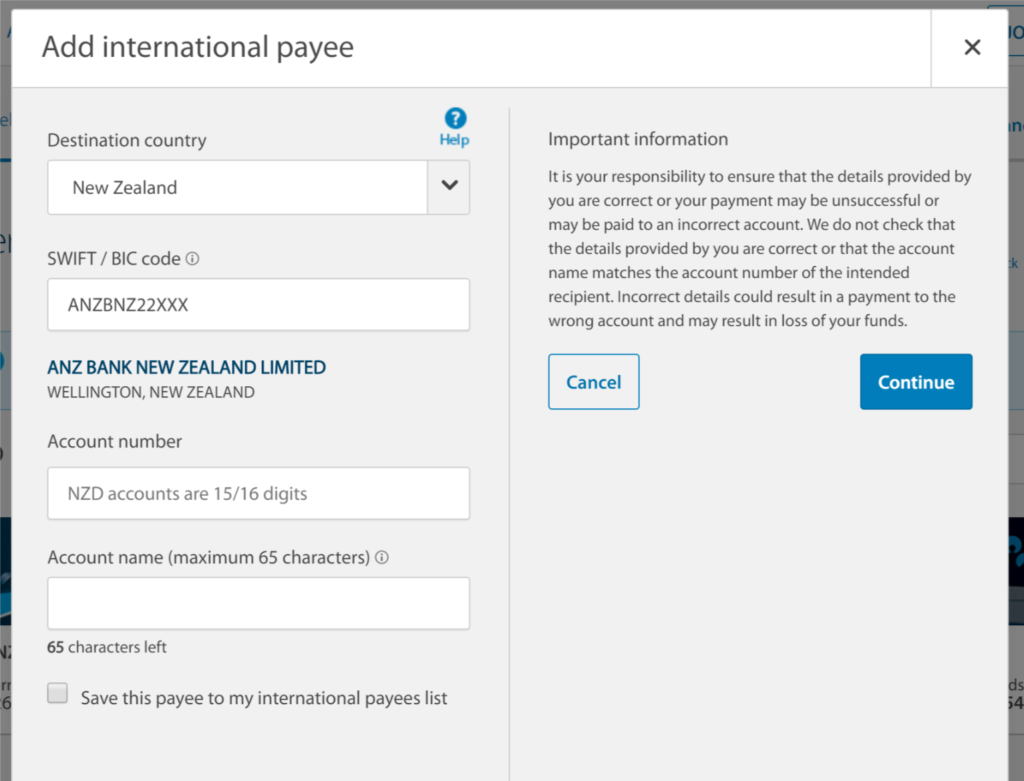The height and width of the screenshot is (781, 1024).
Task: Tick the Save this payee checkbox
Action: pyautogui.click(x=58, y=694)
